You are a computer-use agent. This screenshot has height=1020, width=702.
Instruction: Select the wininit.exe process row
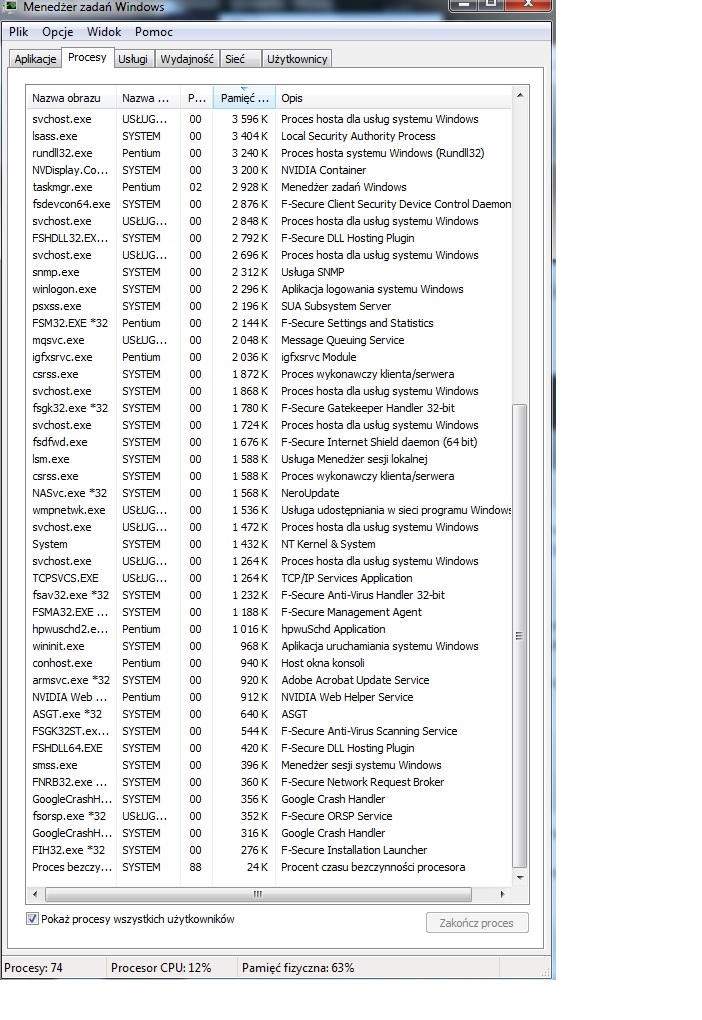pyautogui.click(x=269, y=646)
